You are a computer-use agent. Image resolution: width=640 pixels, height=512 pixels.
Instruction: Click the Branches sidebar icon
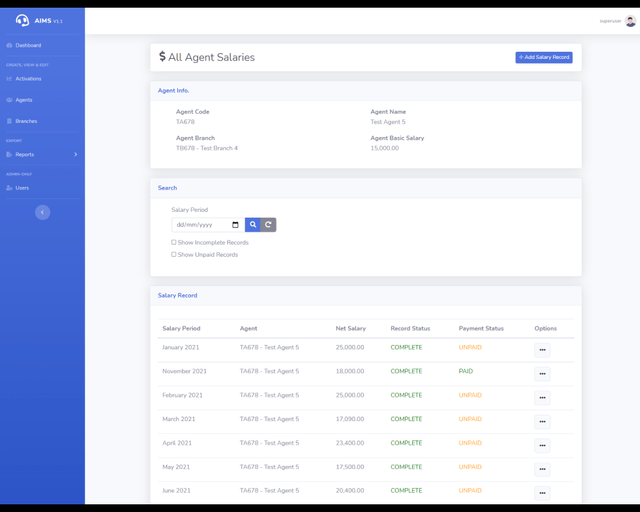10,121
